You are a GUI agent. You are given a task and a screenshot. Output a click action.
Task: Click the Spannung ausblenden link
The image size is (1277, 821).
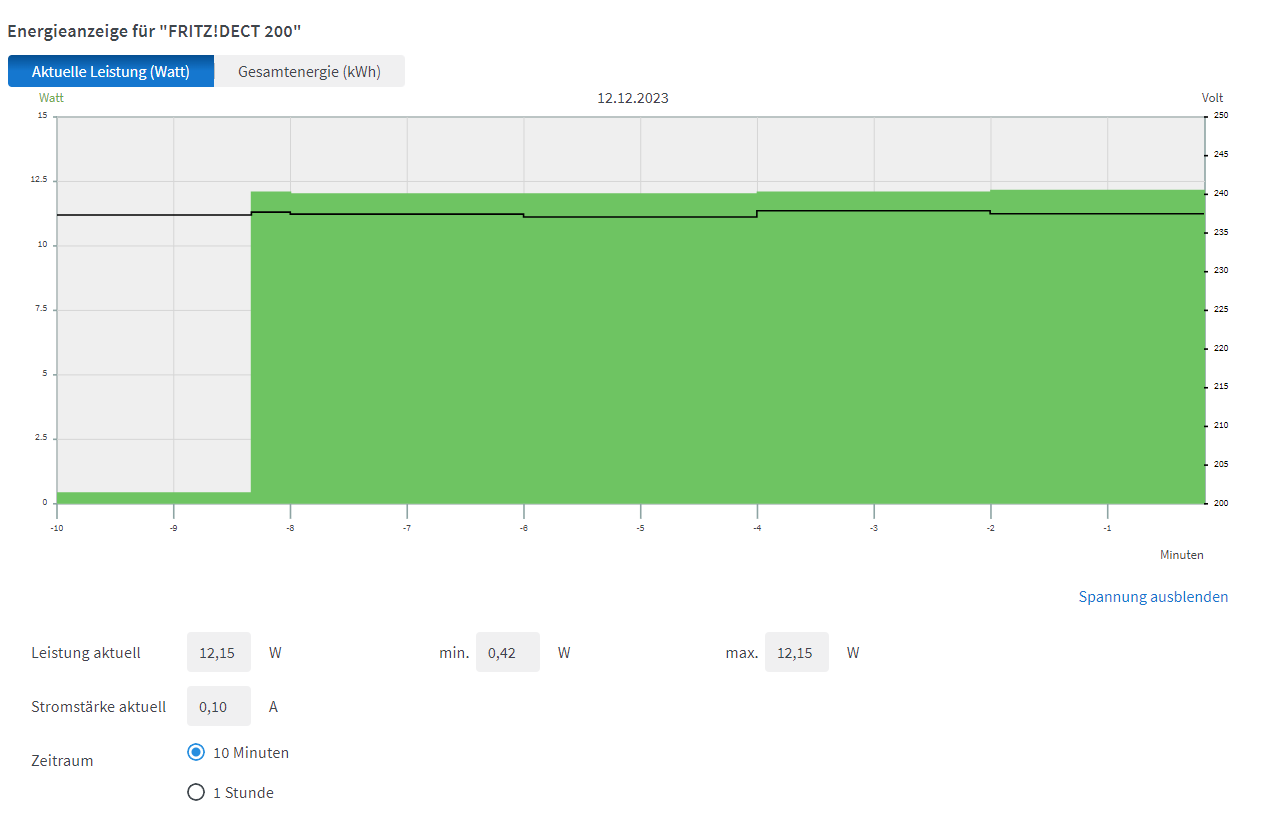click(x=1152, y=597)
